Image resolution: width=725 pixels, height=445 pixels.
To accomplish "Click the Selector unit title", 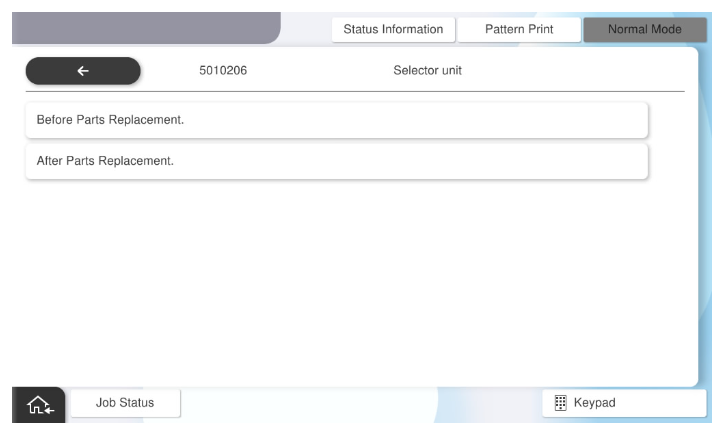I will (x=427, y=71).
